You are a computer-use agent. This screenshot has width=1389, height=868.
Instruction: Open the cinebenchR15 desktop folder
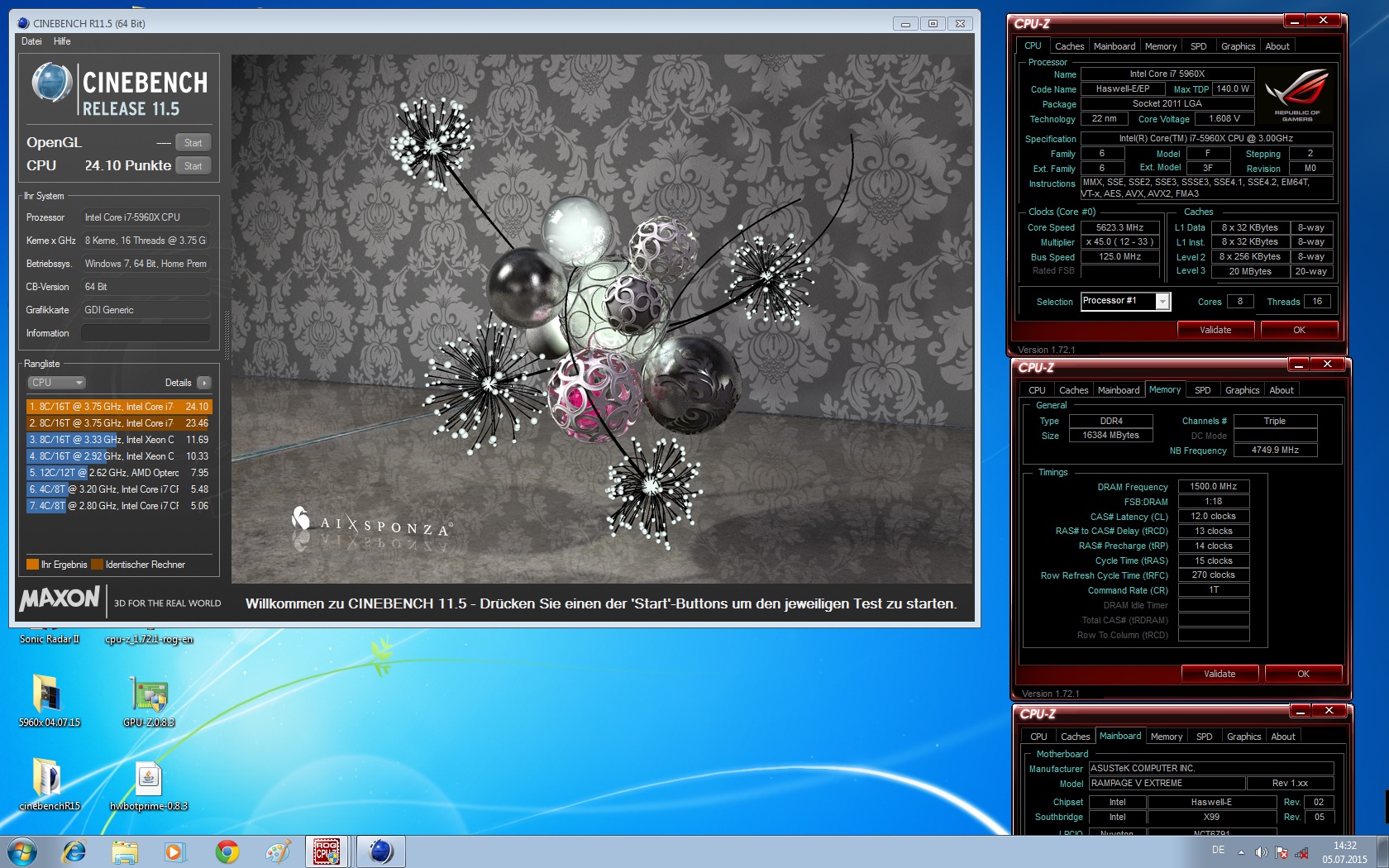coord(50,783)
